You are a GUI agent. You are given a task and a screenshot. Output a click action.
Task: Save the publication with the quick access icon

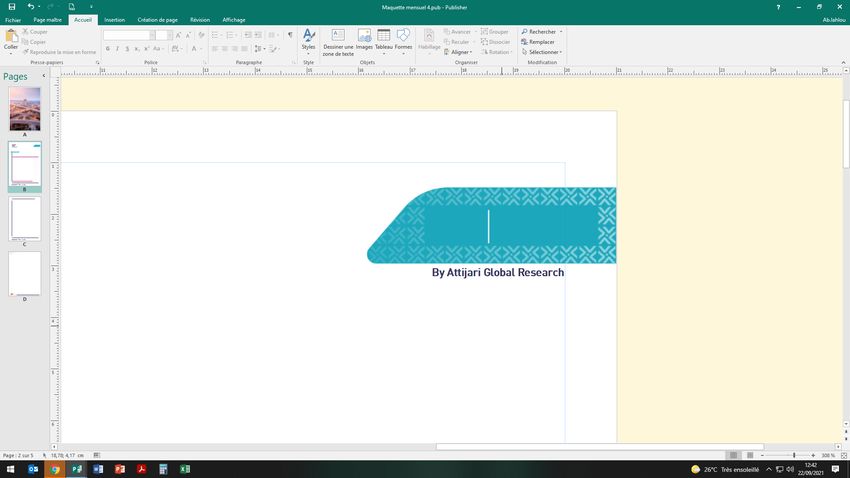[x=11, y=7]
